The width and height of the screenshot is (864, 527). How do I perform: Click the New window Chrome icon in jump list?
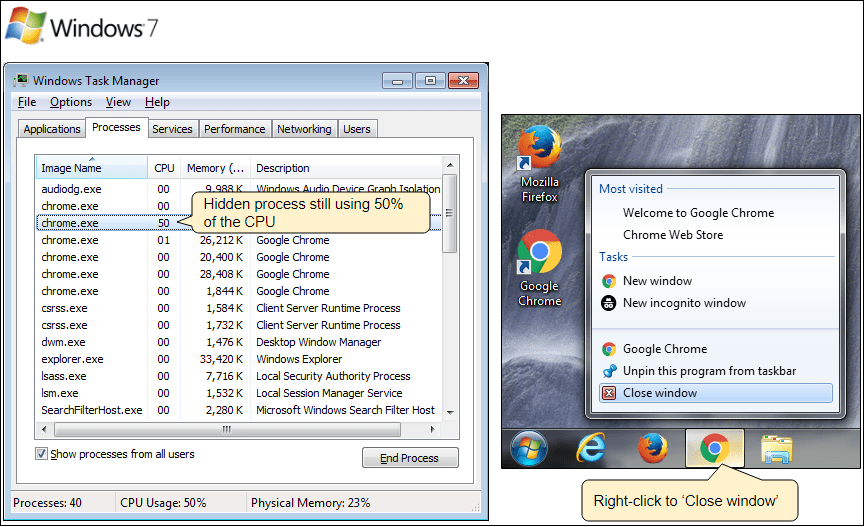point(609,281)
